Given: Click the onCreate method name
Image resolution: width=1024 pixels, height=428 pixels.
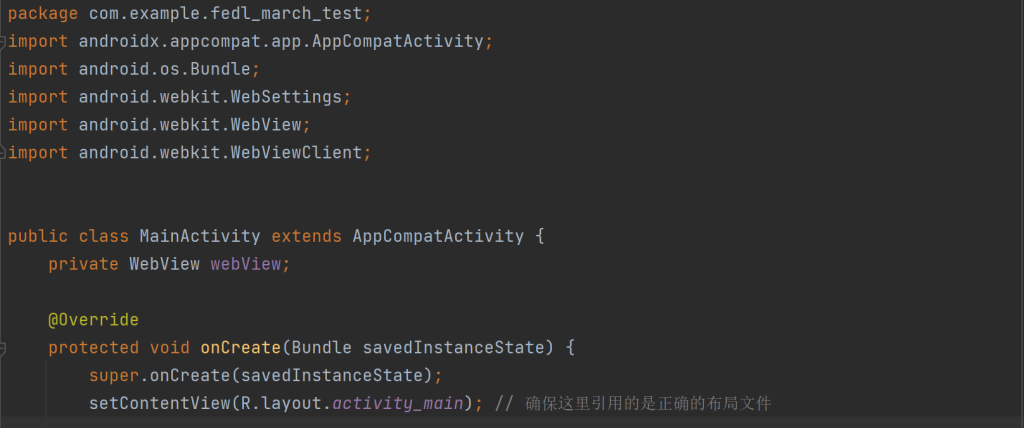Looking at the screenshot, I should click(240, 348).
